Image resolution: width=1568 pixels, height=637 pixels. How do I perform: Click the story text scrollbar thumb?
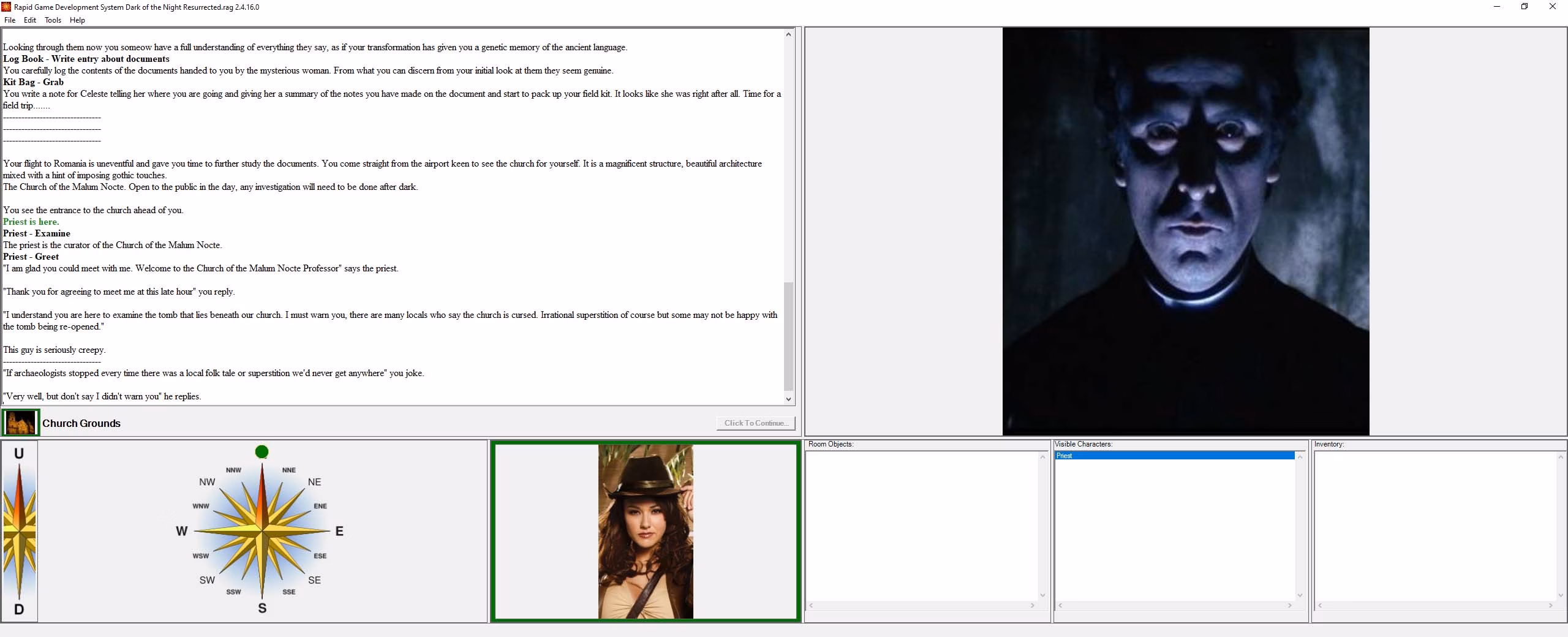click(788, 336)
